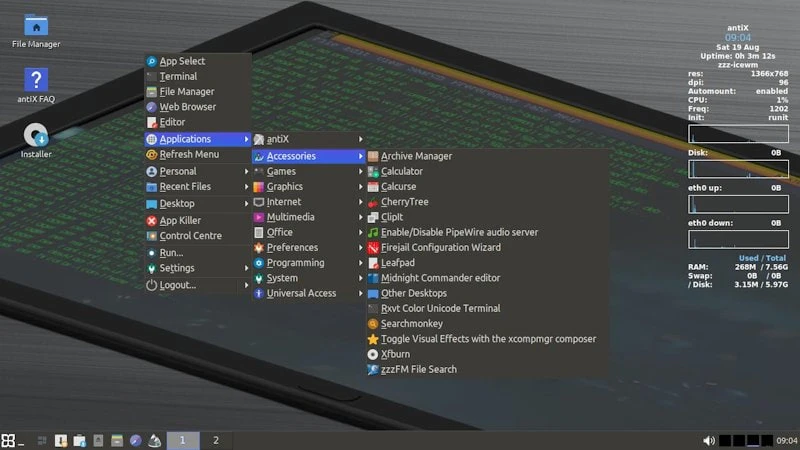Open the Programming category
Viewport: 800px width, 450px height.
309,263
